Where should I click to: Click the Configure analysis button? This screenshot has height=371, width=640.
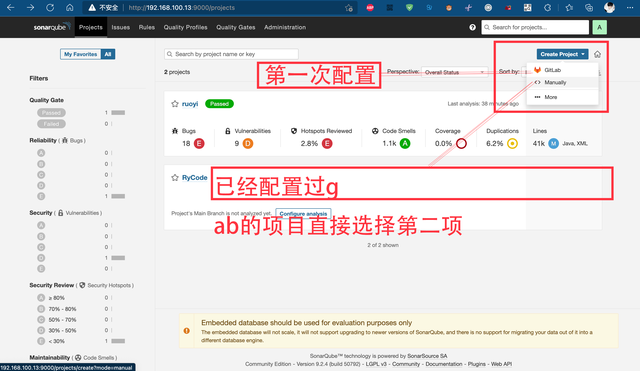(303, 213)
